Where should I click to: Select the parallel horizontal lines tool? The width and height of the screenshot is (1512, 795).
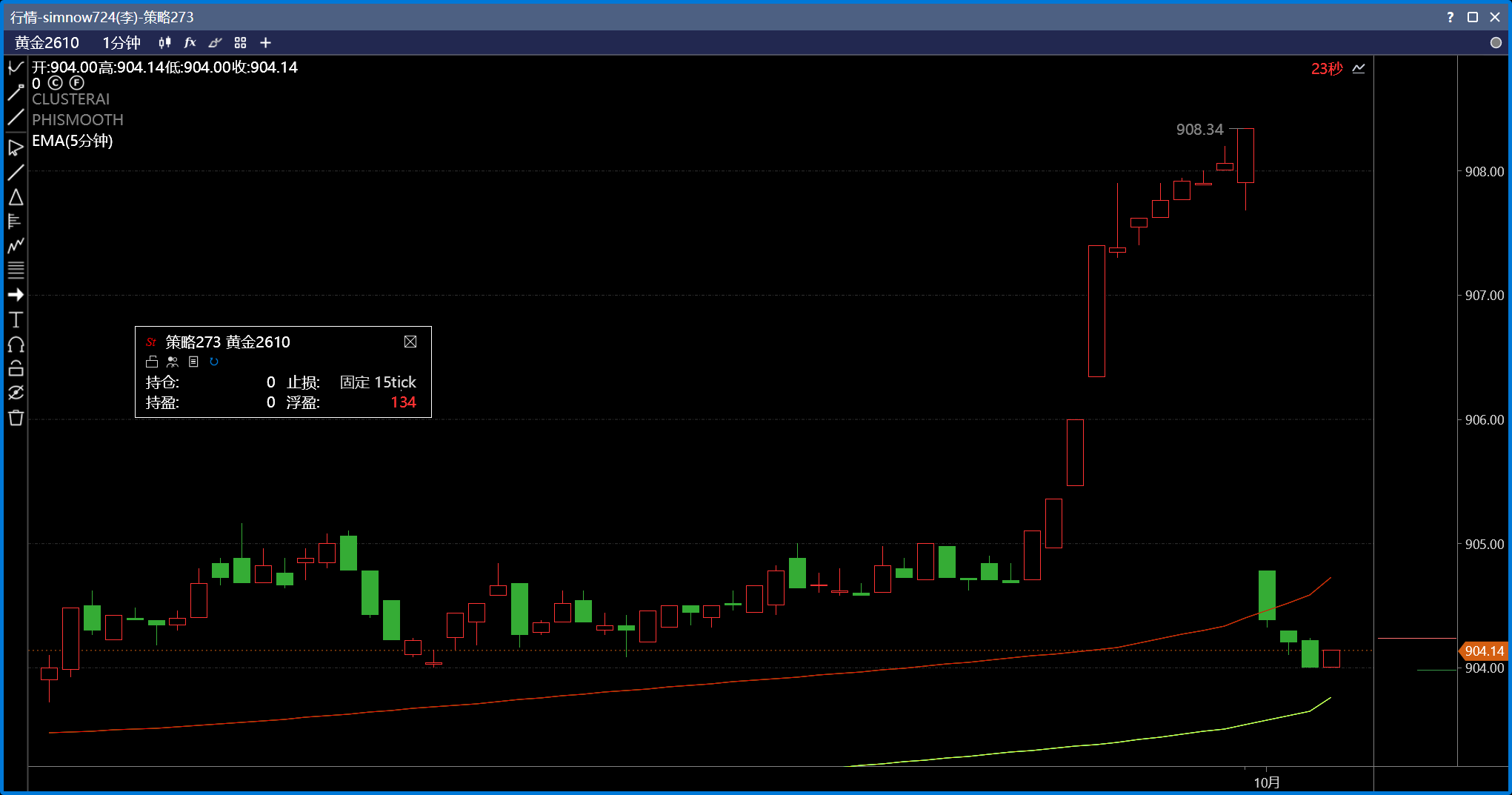16,270
